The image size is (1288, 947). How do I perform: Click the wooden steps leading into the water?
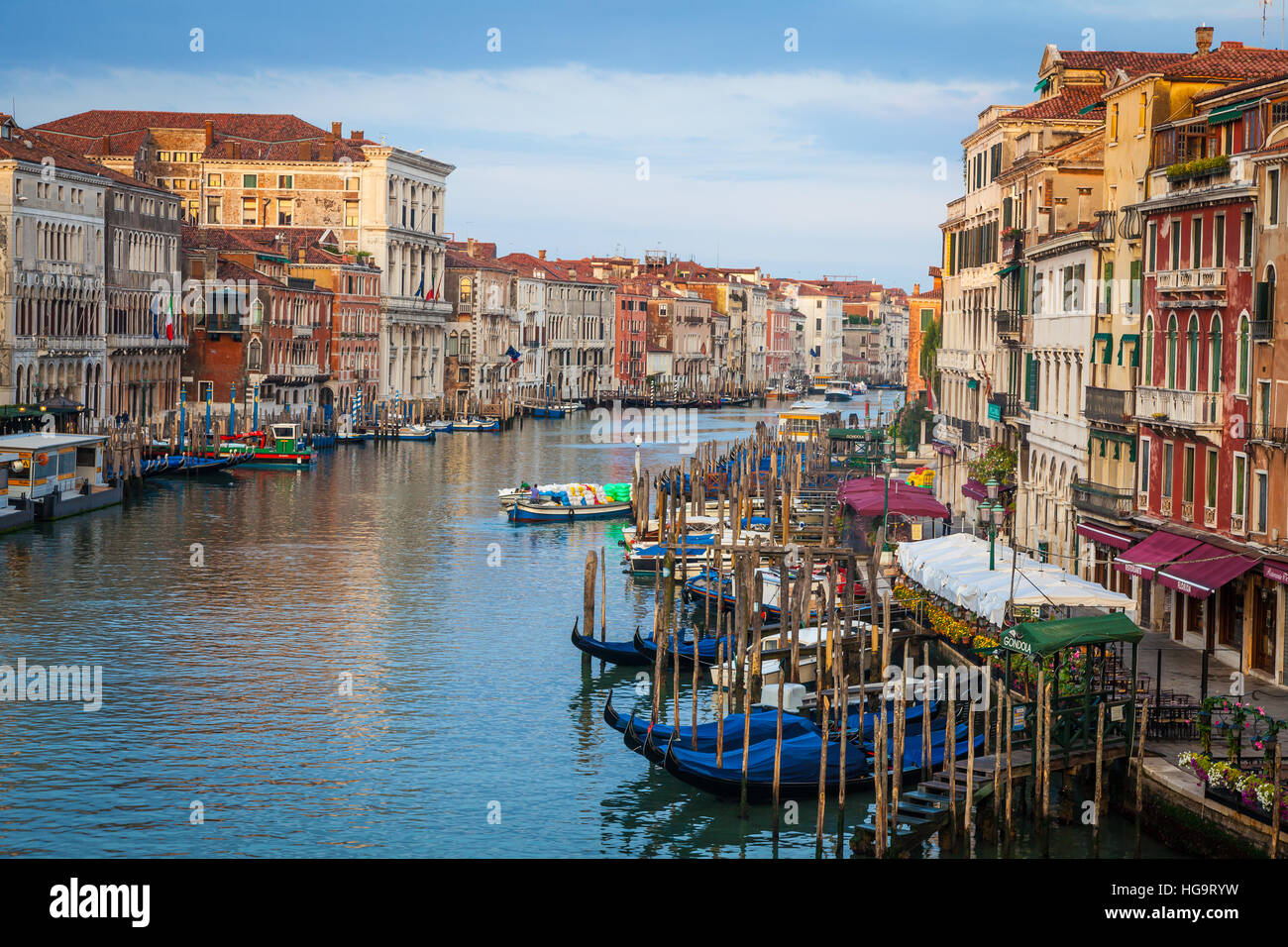coord(923,800)
